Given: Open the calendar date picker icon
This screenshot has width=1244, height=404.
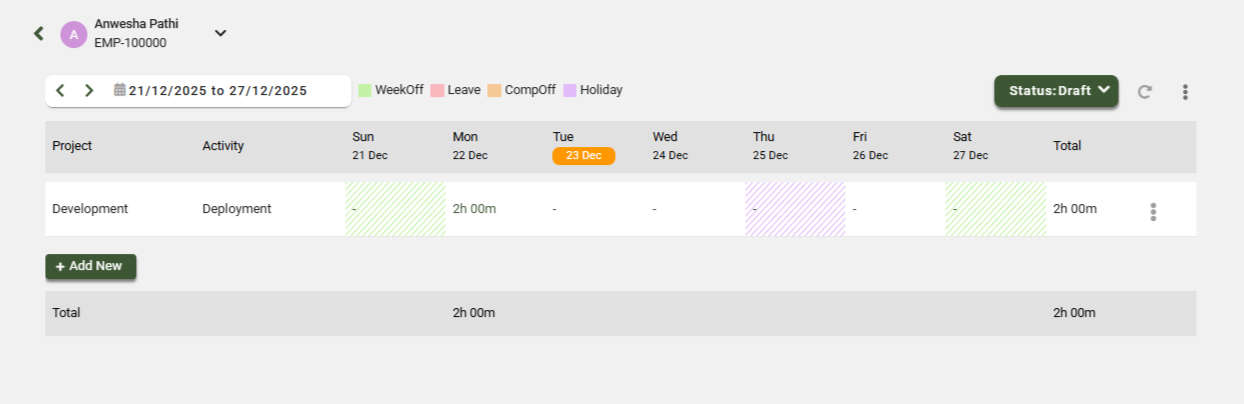Looking at the screenshot, I should (x=119, y=90).
